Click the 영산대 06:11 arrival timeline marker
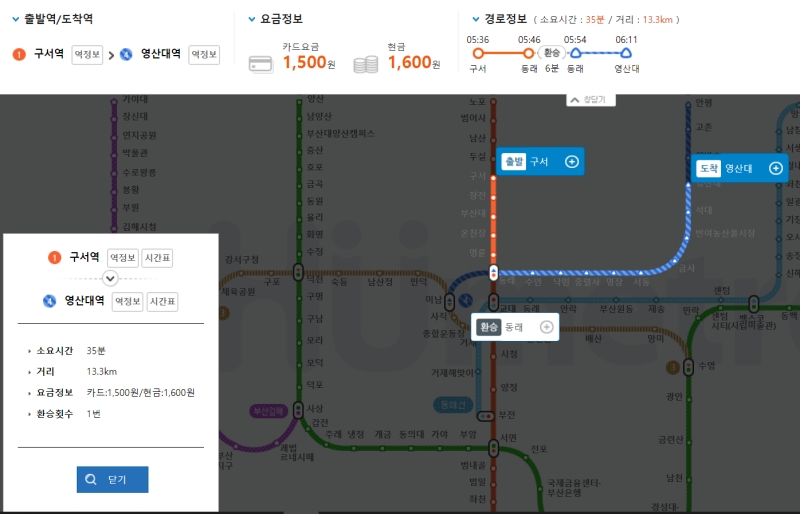This screenshot has width=800, height=514. pos(627,53)
